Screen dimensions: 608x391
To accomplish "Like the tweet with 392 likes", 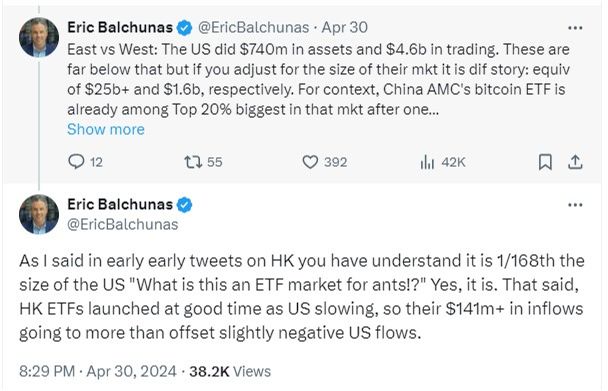I will 325,162.
